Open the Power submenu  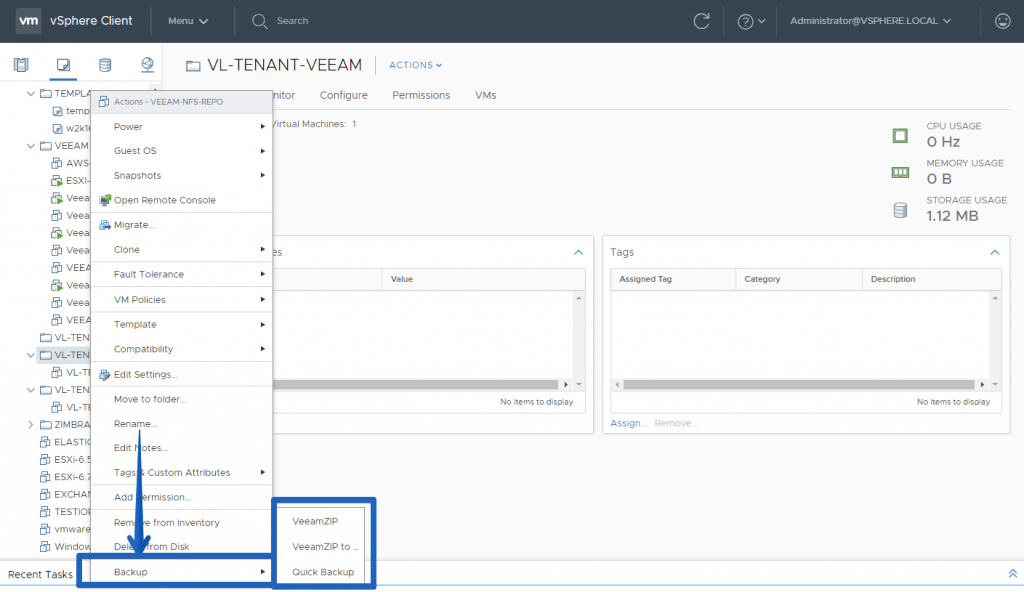tap(182, 127)
